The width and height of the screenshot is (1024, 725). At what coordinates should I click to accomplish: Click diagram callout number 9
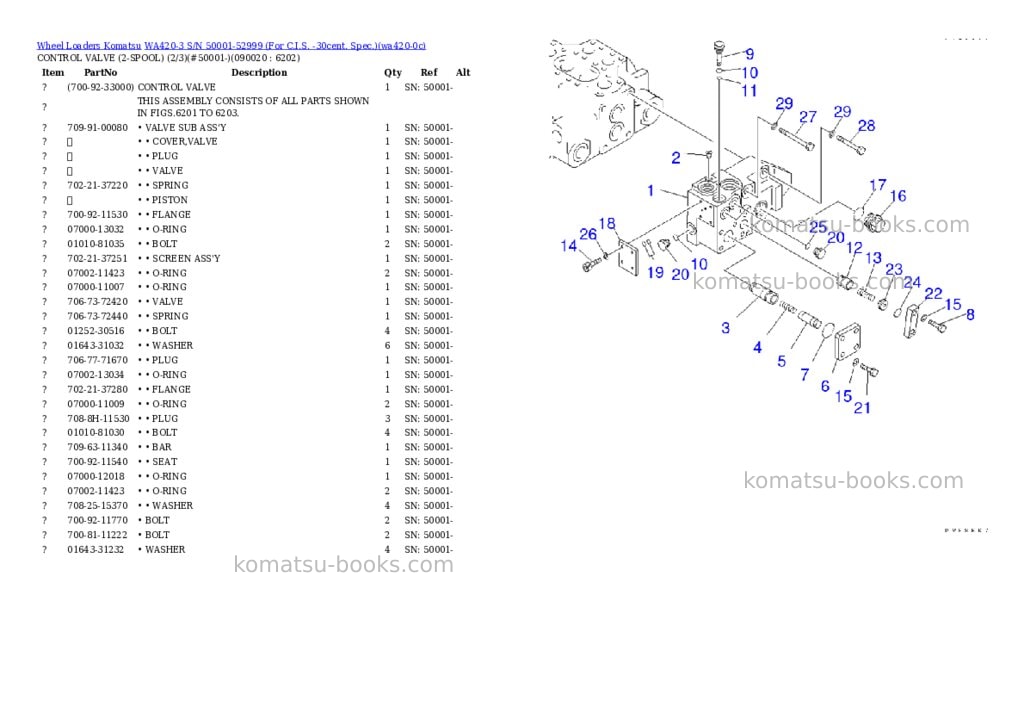pos(750,54)
